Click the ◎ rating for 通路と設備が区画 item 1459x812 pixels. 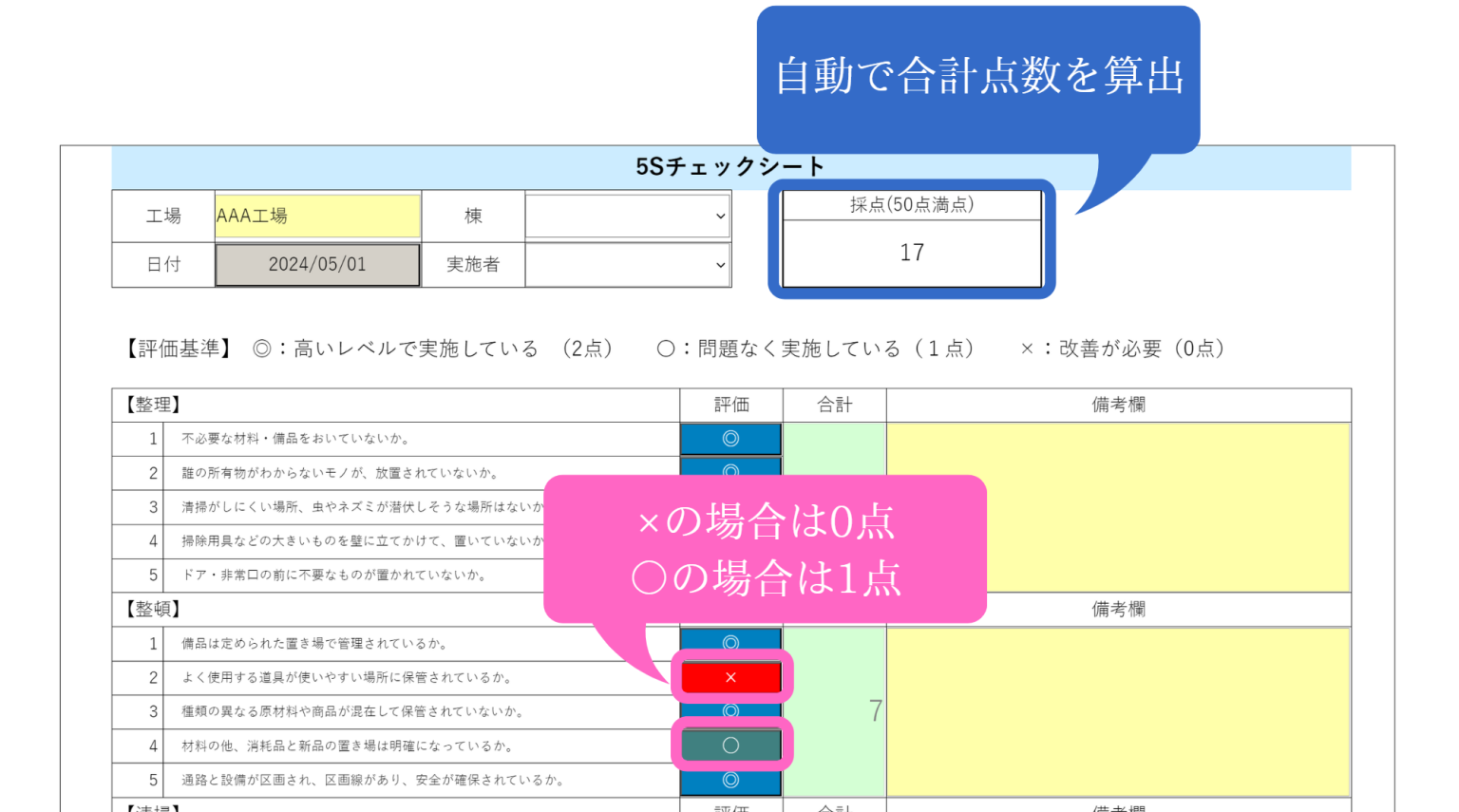731,780
